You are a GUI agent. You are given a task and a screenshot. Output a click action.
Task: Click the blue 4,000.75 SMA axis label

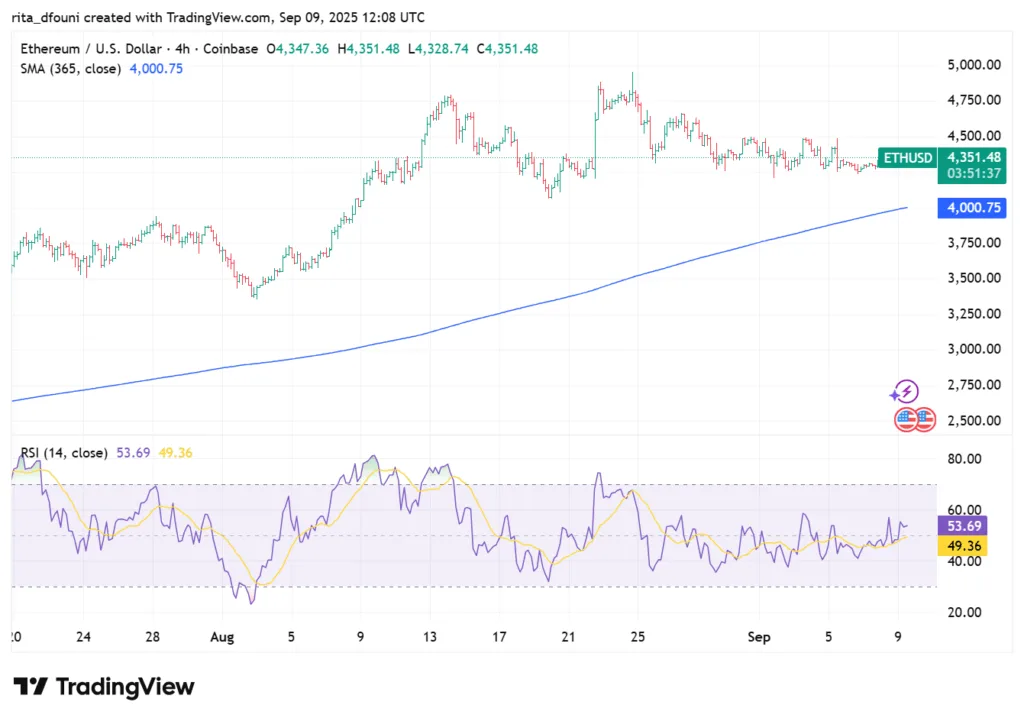click(969, 208)
